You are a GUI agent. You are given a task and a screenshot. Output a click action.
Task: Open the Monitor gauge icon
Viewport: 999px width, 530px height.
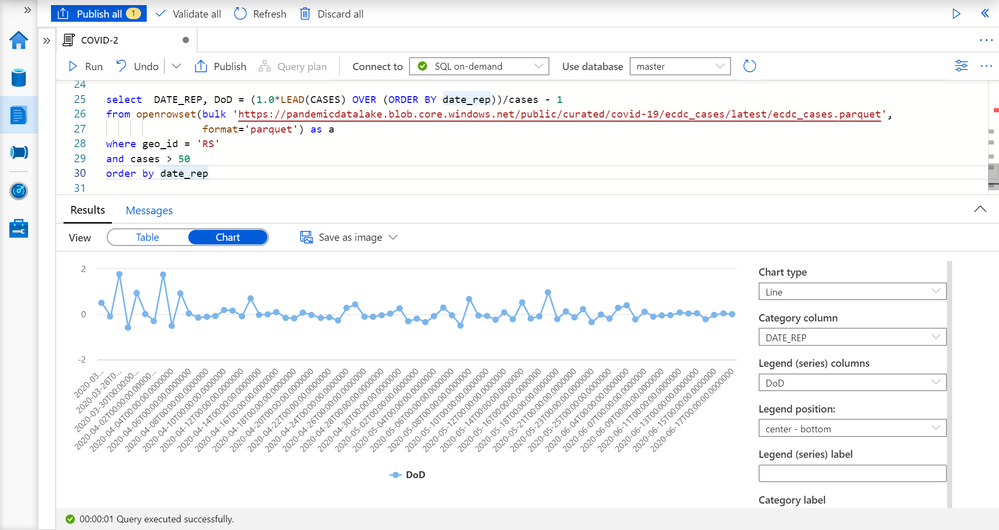click(x=18, y=190)
